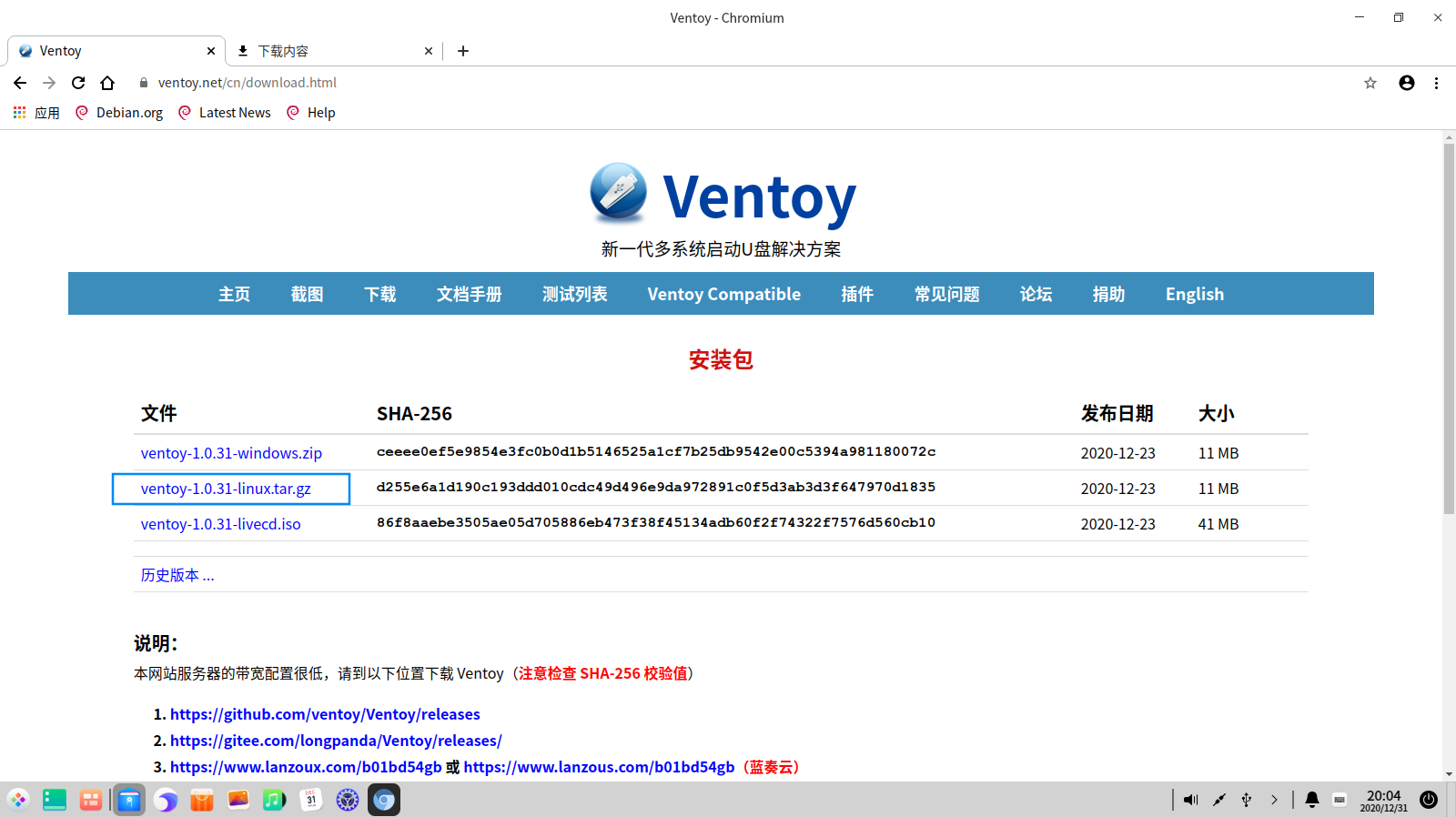Screen dimensions: 1456x817
Task: Open the blue file manager dock icon
Action: [x=129, y=800]
